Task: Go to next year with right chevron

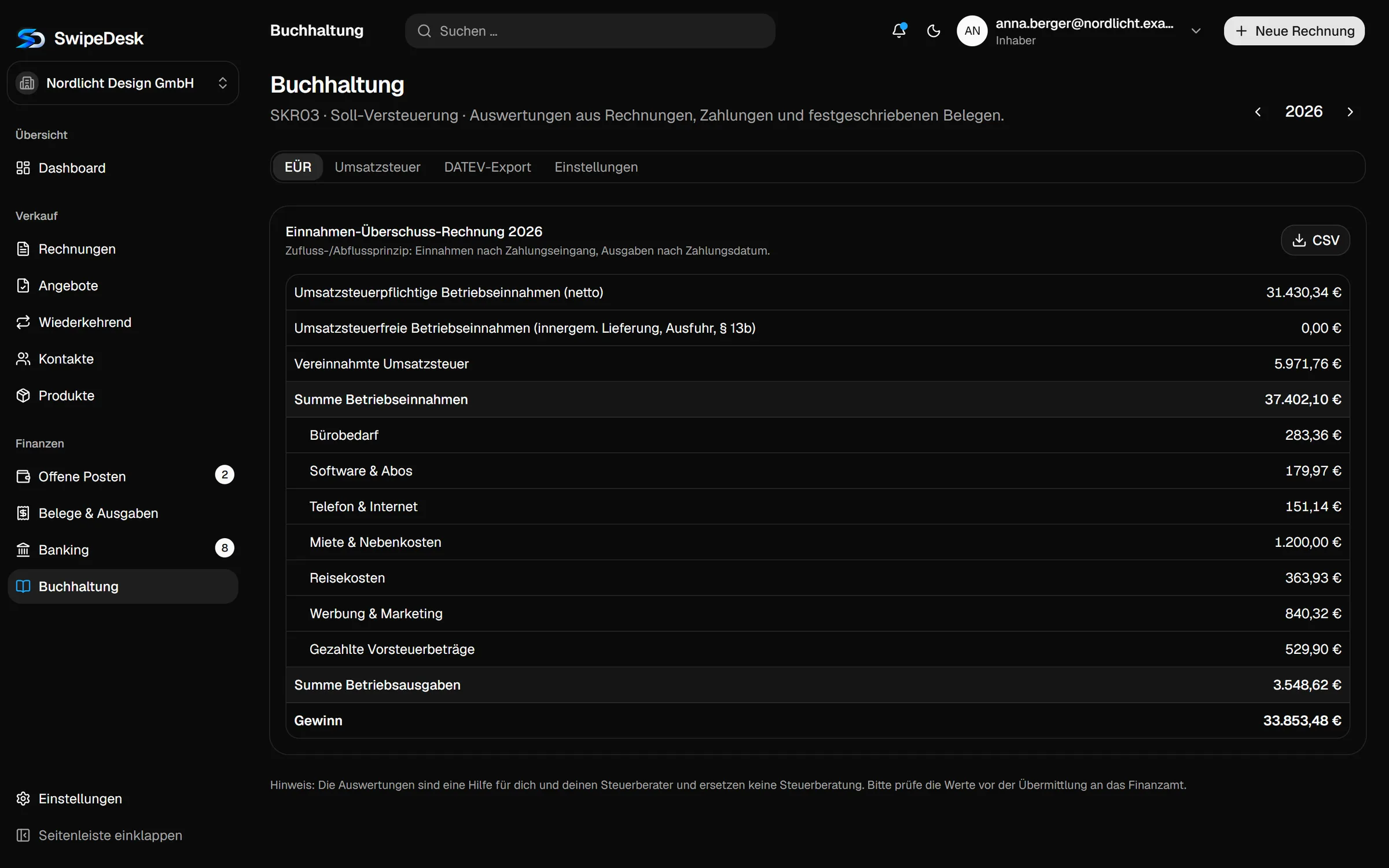Action: pos(1350,112)
